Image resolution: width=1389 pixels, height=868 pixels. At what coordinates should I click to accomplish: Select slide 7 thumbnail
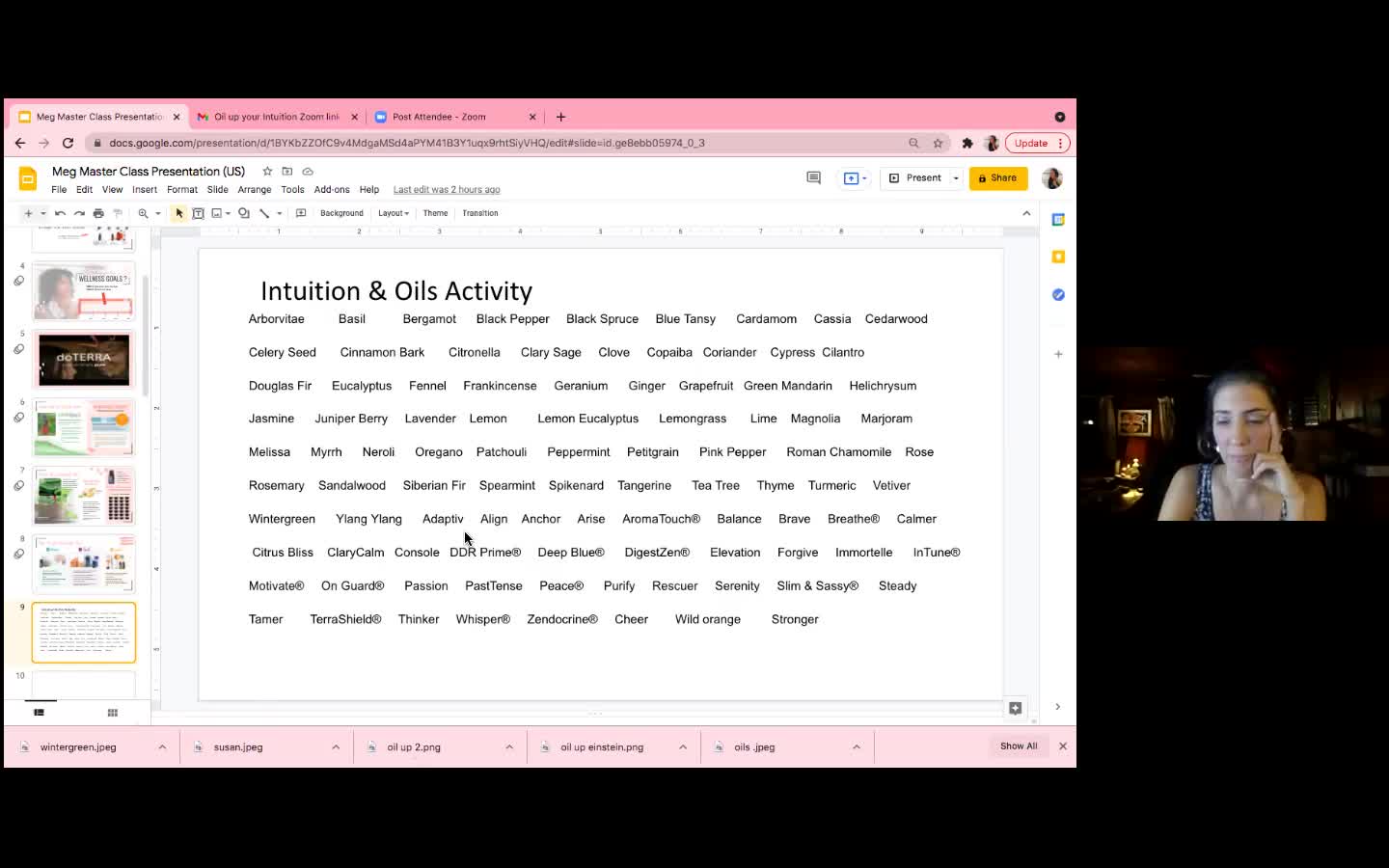pos(84,496)
